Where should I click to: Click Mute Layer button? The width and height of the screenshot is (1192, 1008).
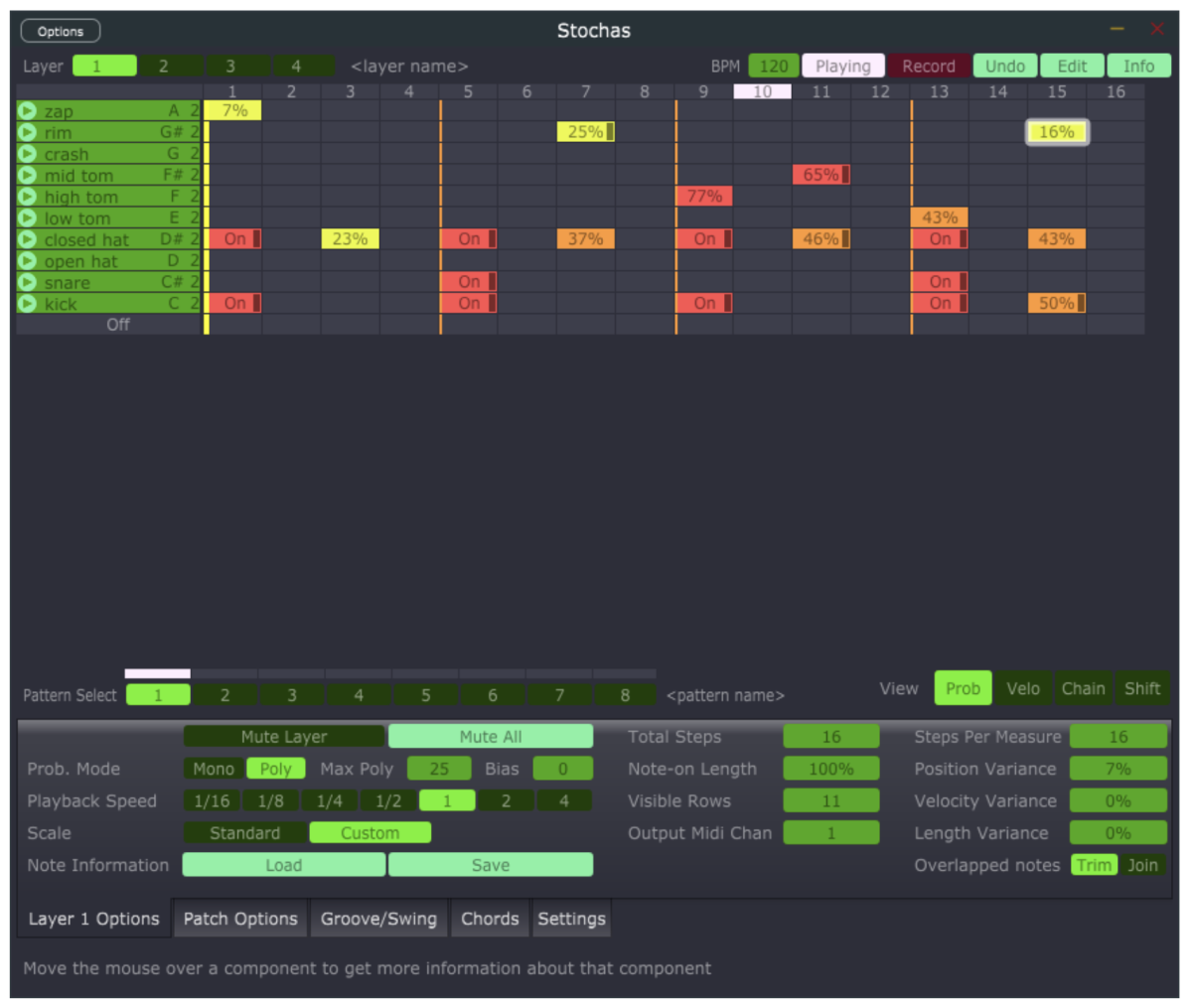tap(284, 737)
